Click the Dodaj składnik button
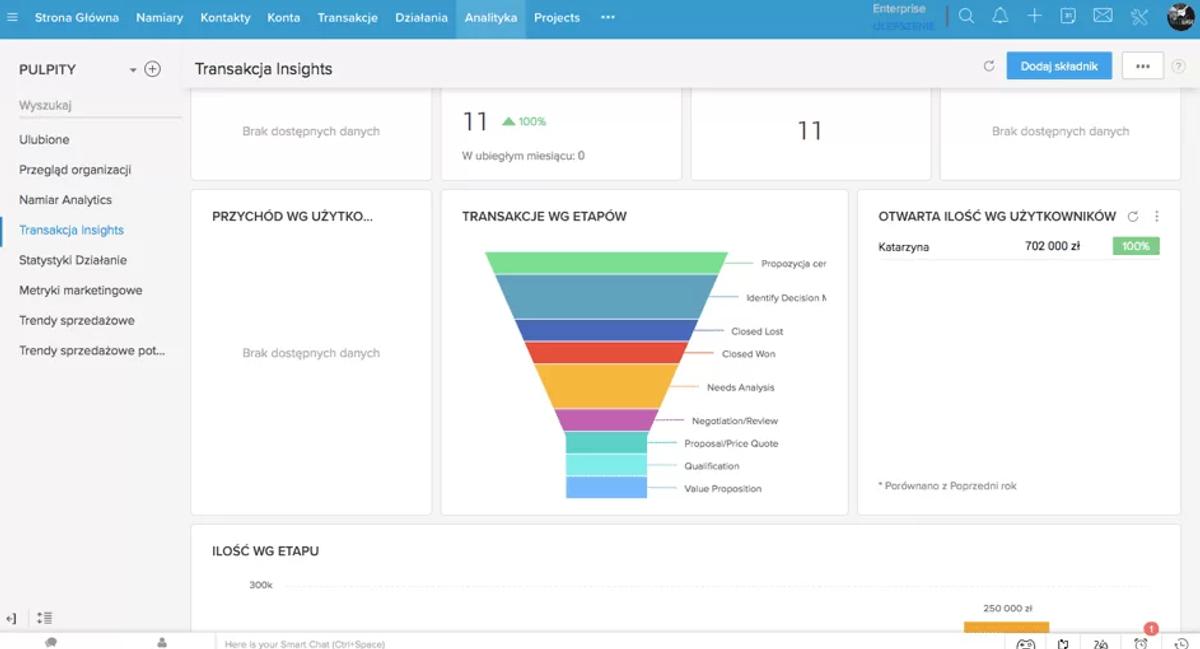 click(1059, 66)
